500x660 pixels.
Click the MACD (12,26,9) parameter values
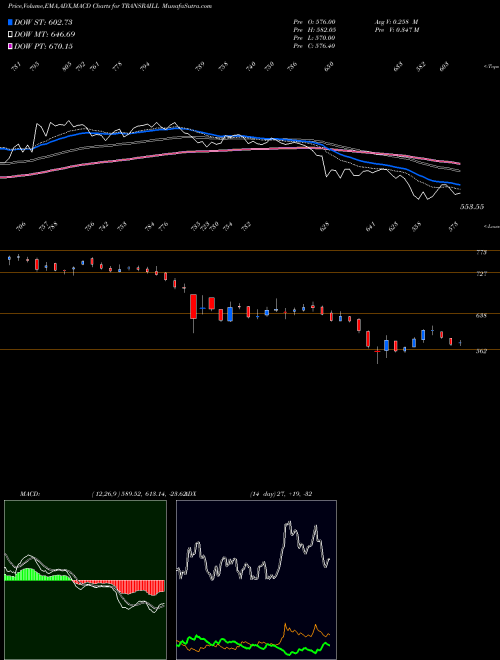click(x=137, y=494)
